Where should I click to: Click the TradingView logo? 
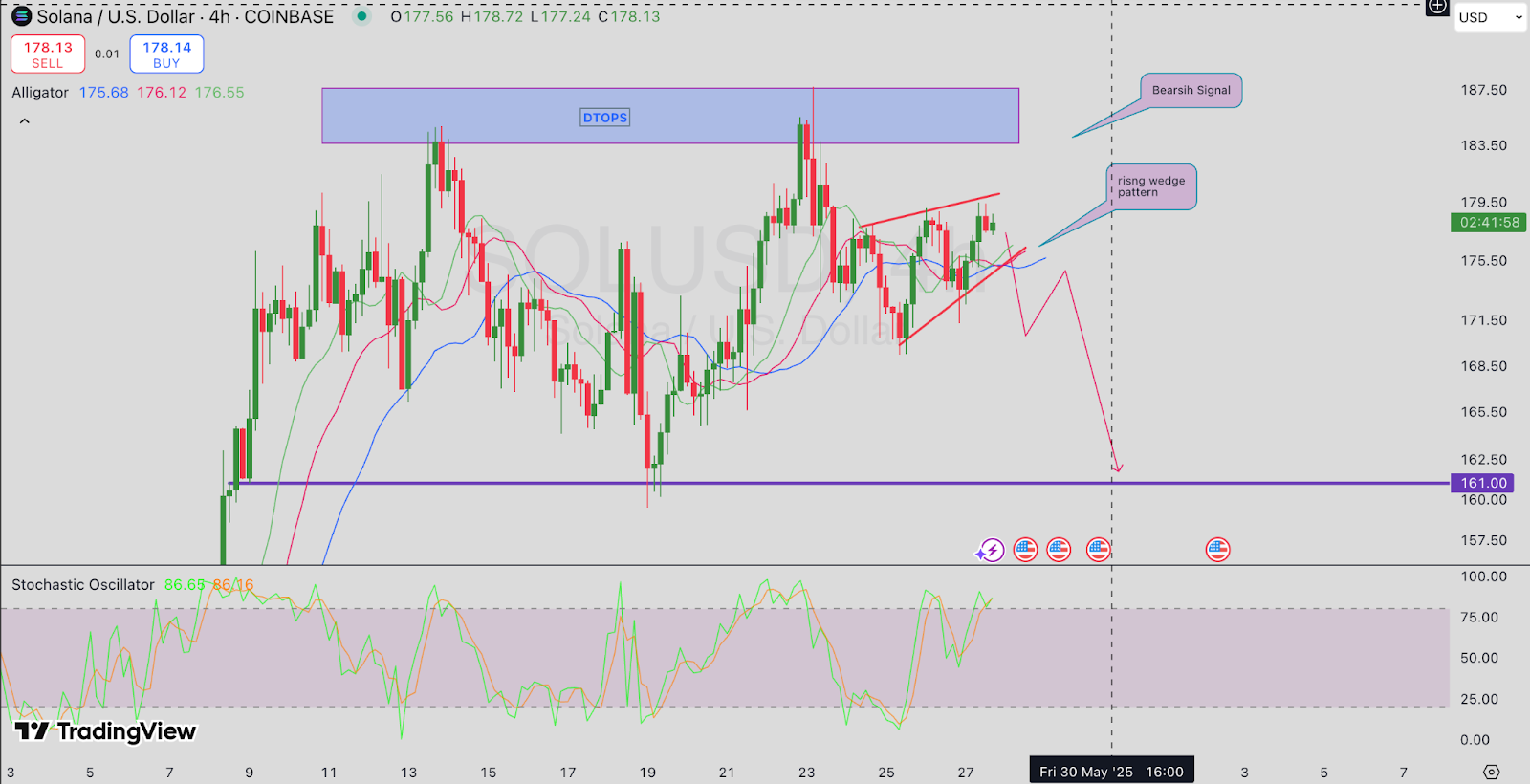105,731
